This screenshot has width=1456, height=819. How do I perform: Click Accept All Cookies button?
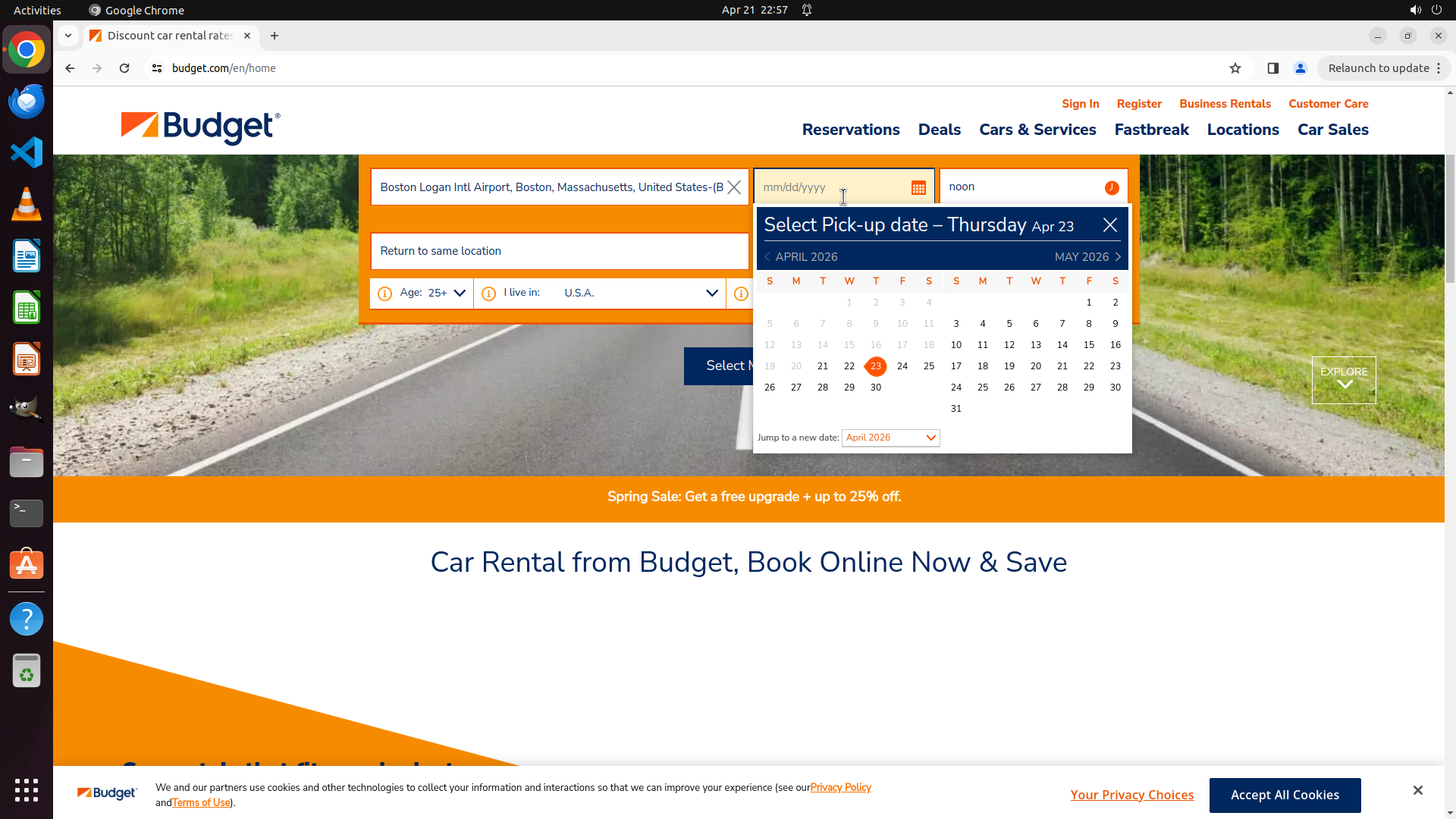1284,795
